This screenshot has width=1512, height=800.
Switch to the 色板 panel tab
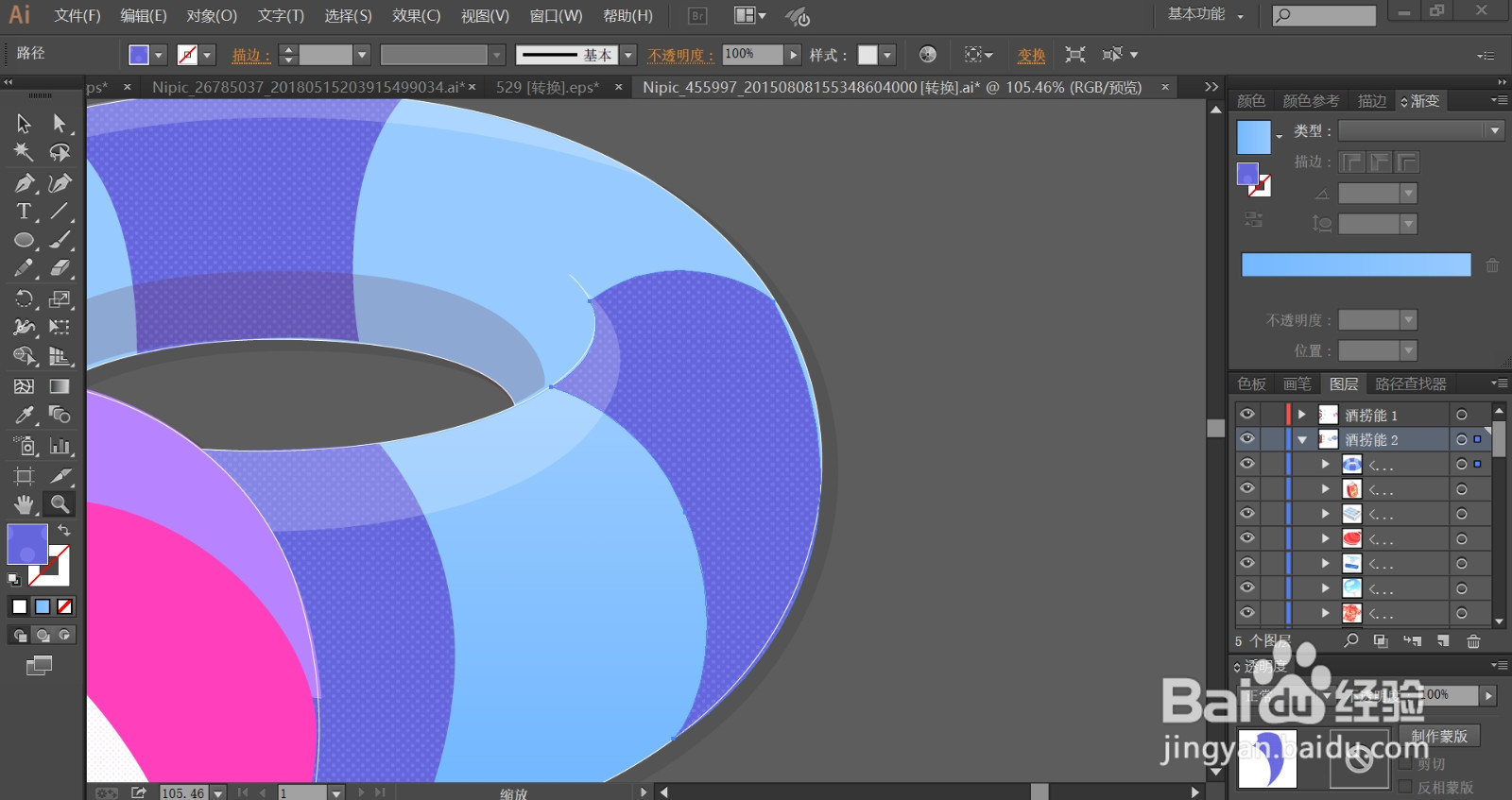[1251, 383]
